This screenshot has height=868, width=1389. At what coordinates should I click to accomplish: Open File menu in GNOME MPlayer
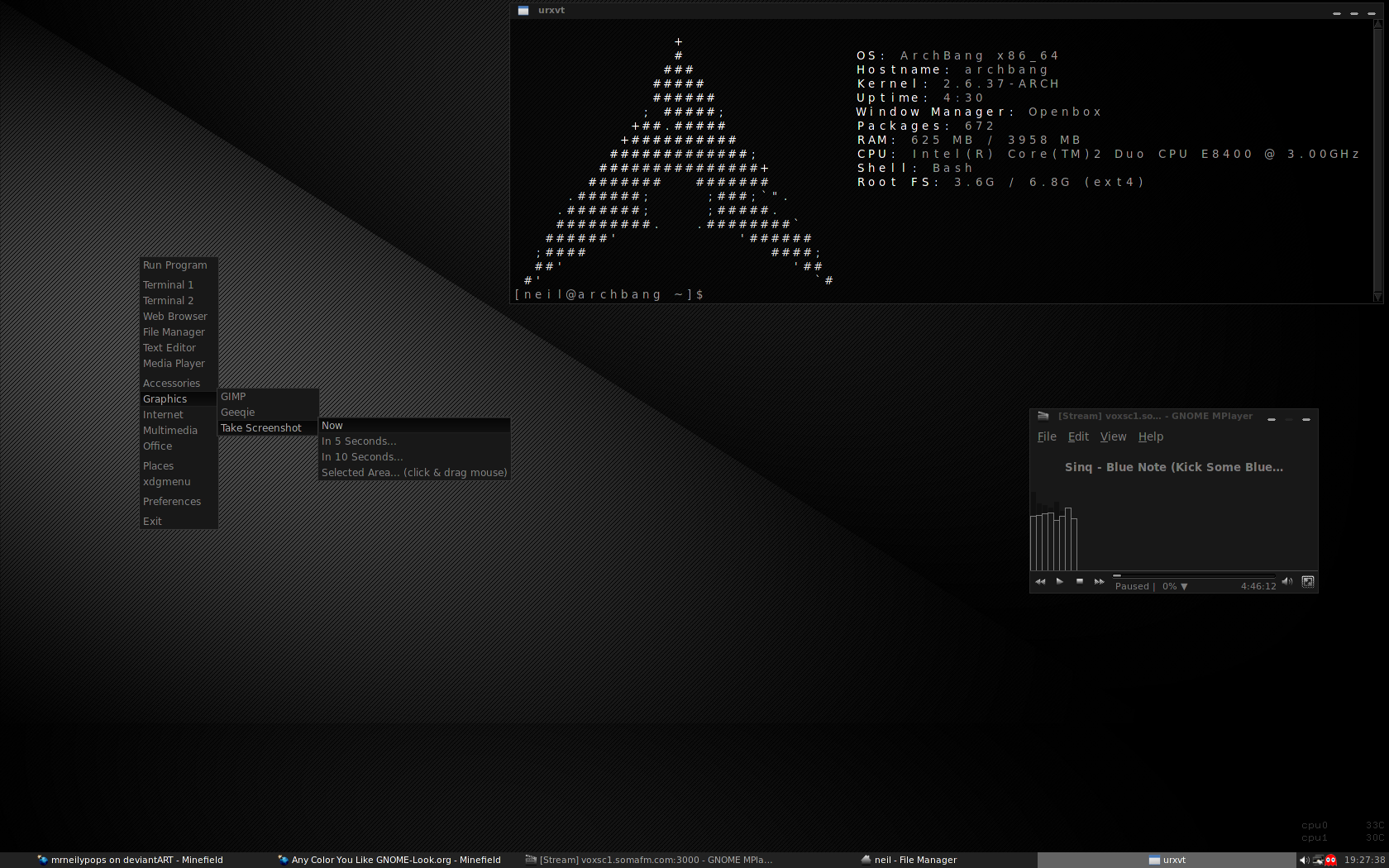1047,436
